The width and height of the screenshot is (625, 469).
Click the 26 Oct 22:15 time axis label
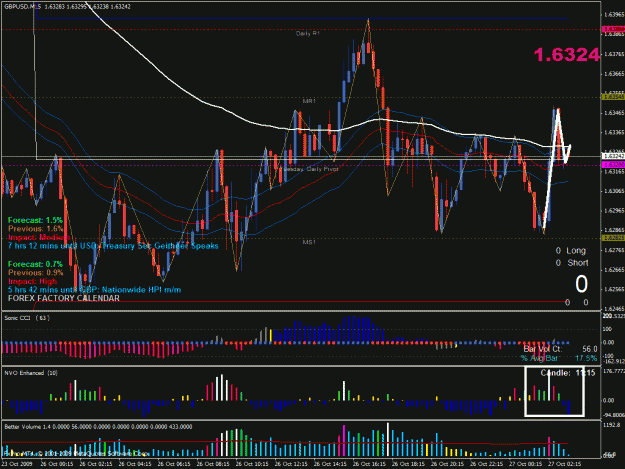click(486, 464)
